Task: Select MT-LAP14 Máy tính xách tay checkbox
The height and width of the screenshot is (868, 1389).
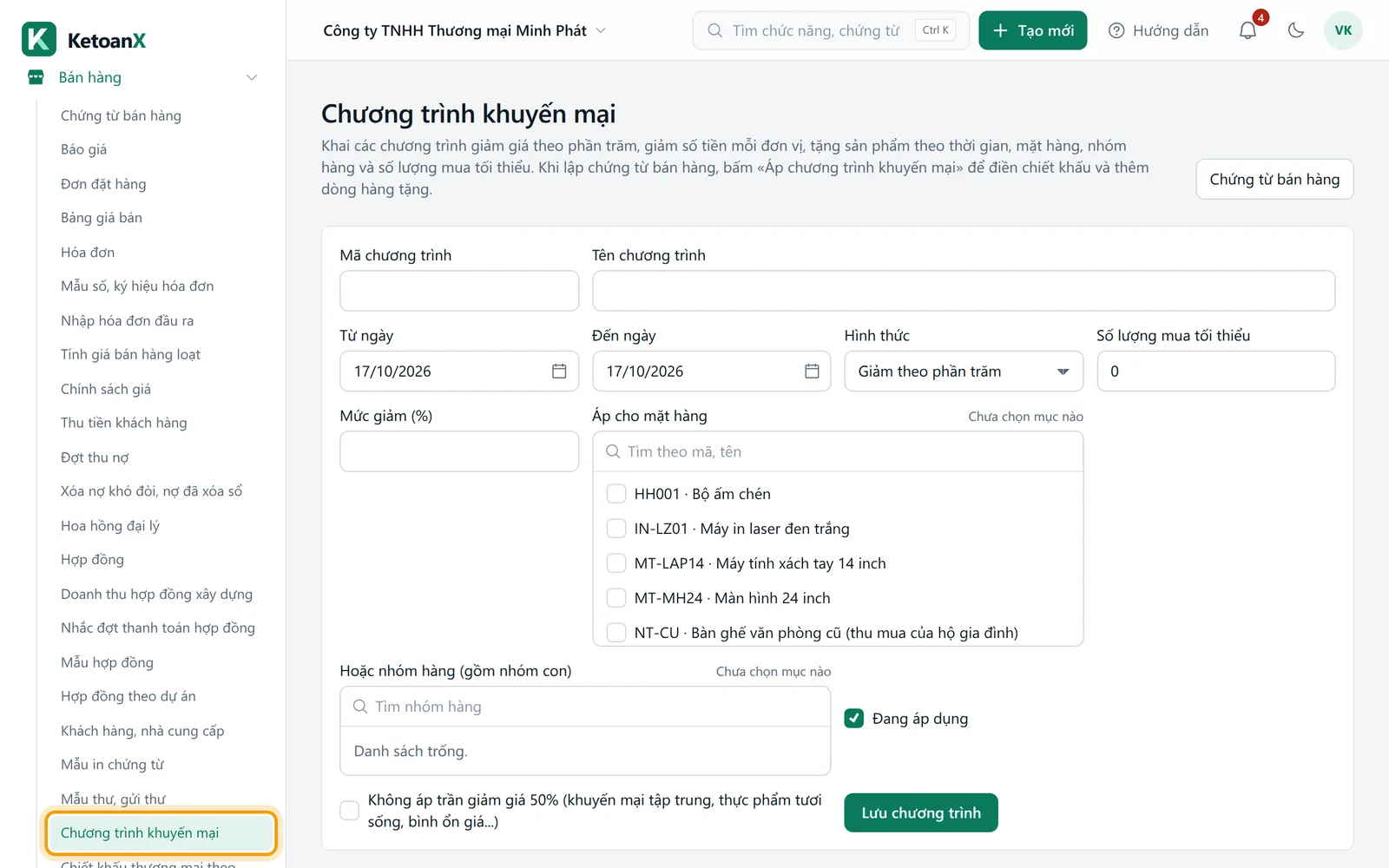Action: coord(616,563)
